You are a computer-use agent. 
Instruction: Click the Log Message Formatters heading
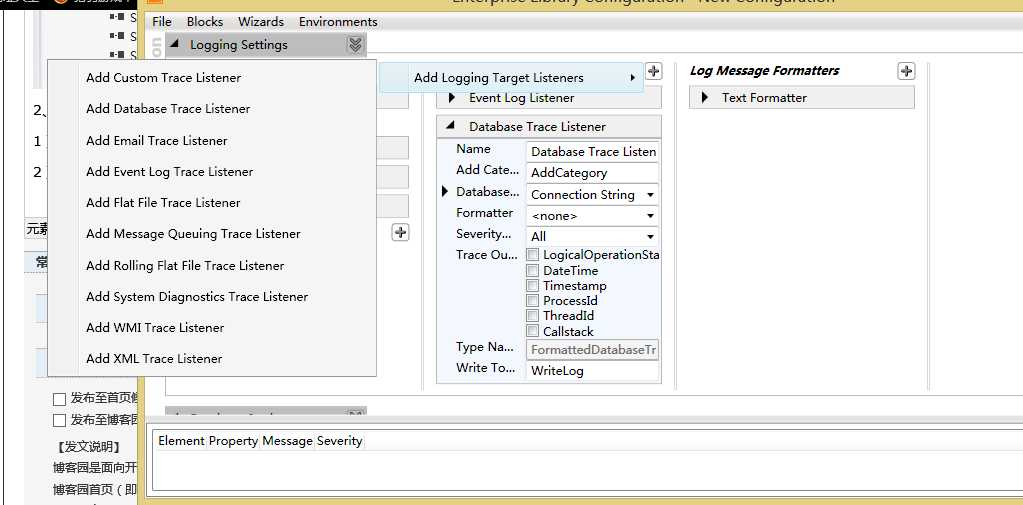(765, 70)
